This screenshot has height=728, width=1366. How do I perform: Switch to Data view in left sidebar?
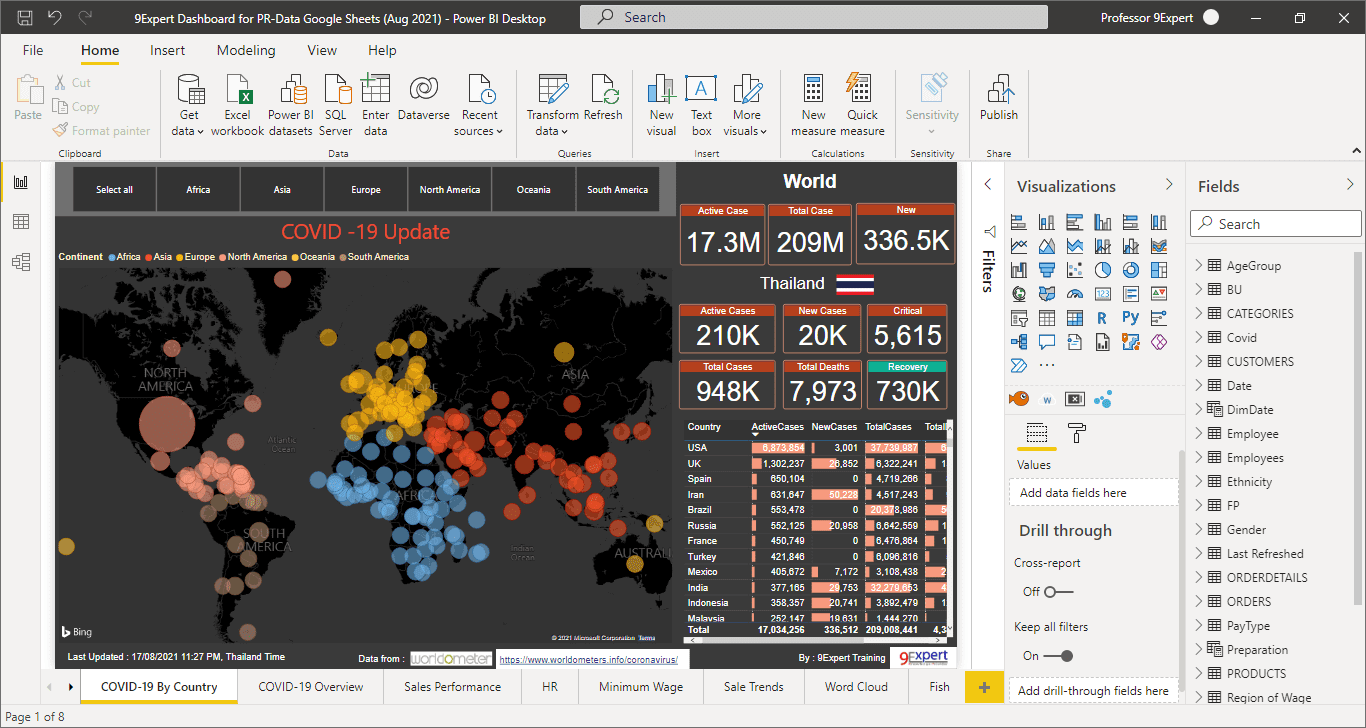[21, 222]
